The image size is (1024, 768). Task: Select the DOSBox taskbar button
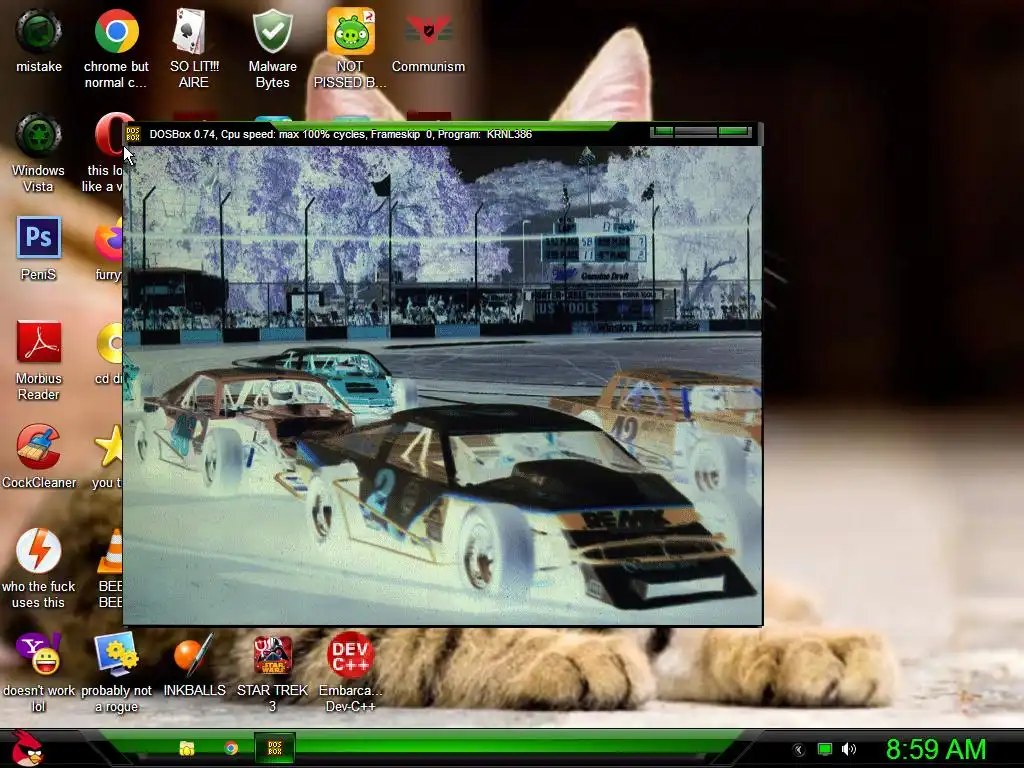pos(275,748)
